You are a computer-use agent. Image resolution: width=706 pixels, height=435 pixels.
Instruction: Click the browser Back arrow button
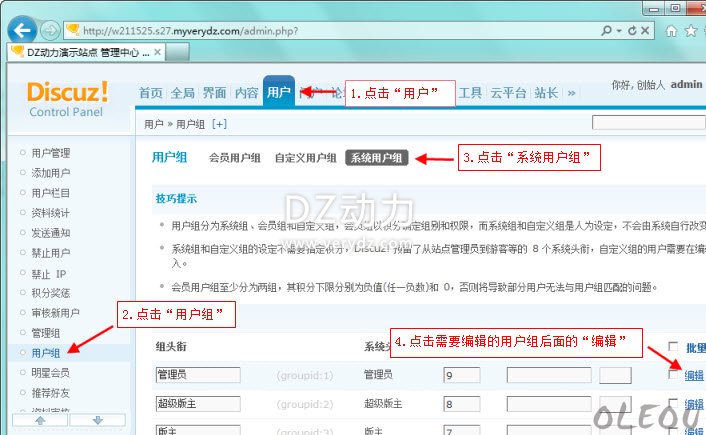[x=22, y=29]
